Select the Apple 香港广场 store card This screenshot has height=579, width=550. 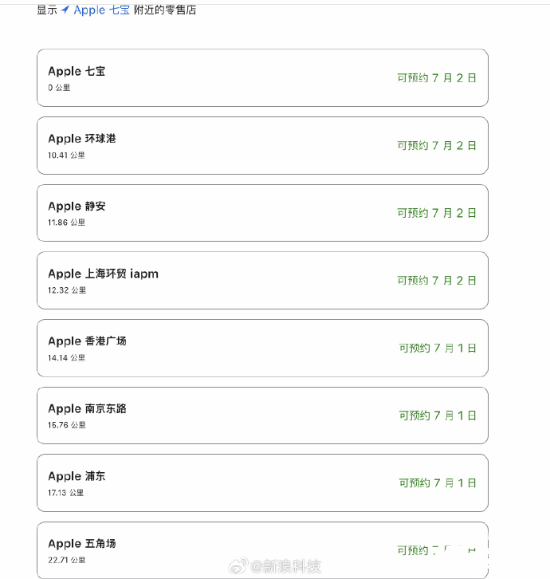(263, 348)
